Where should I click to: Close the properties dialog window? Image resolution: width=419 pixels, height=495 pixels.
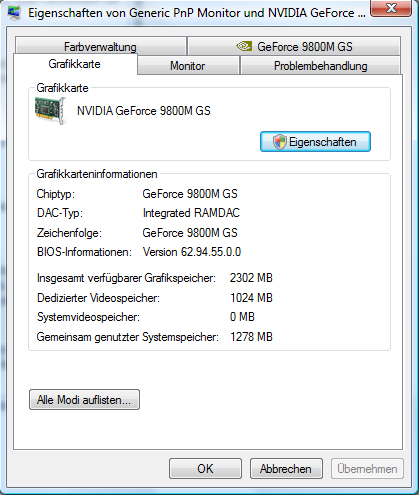[x=391, y=8]
